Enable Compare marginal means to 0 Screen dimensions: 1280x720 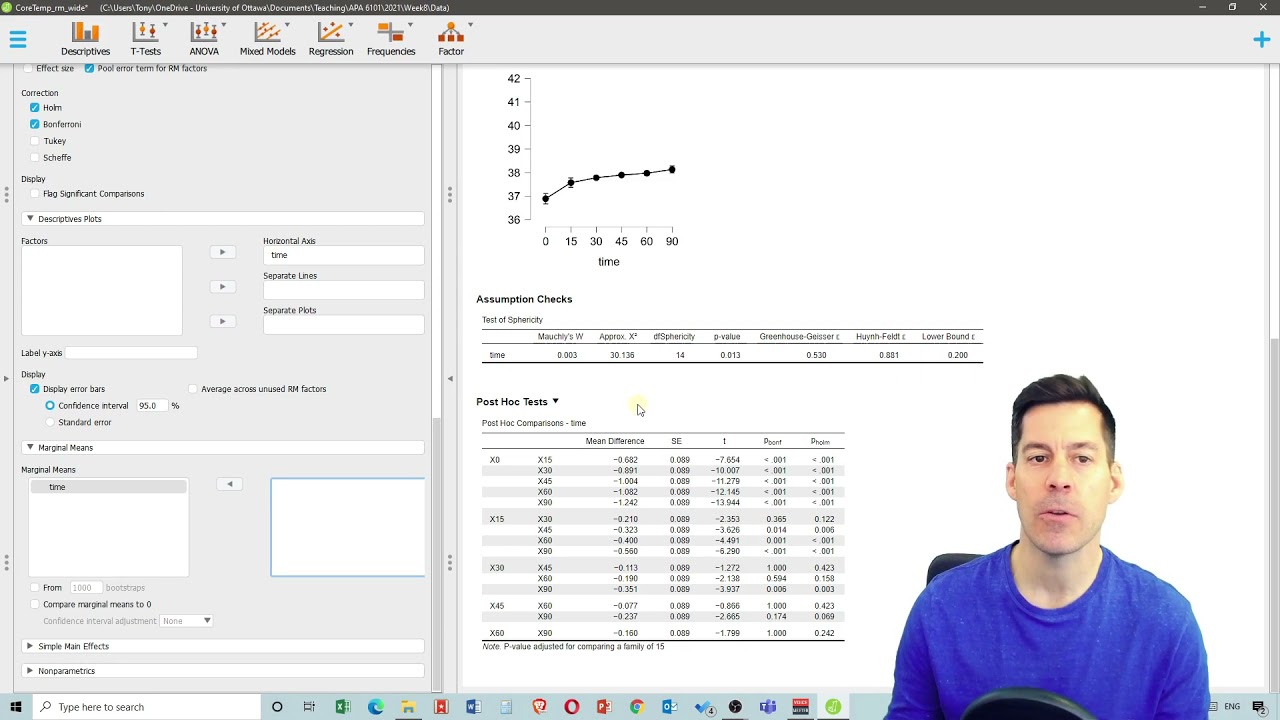click(35, 604)
